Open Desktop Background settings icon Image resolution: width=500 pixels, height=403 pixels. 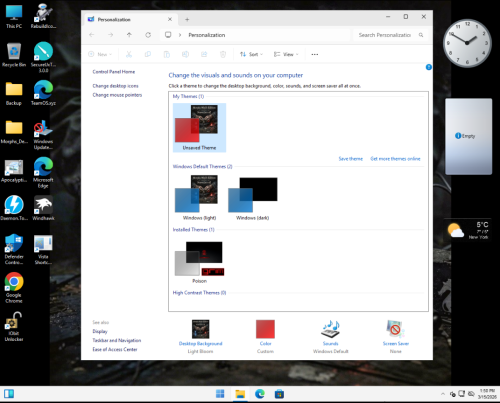click(x=200, y=329)
